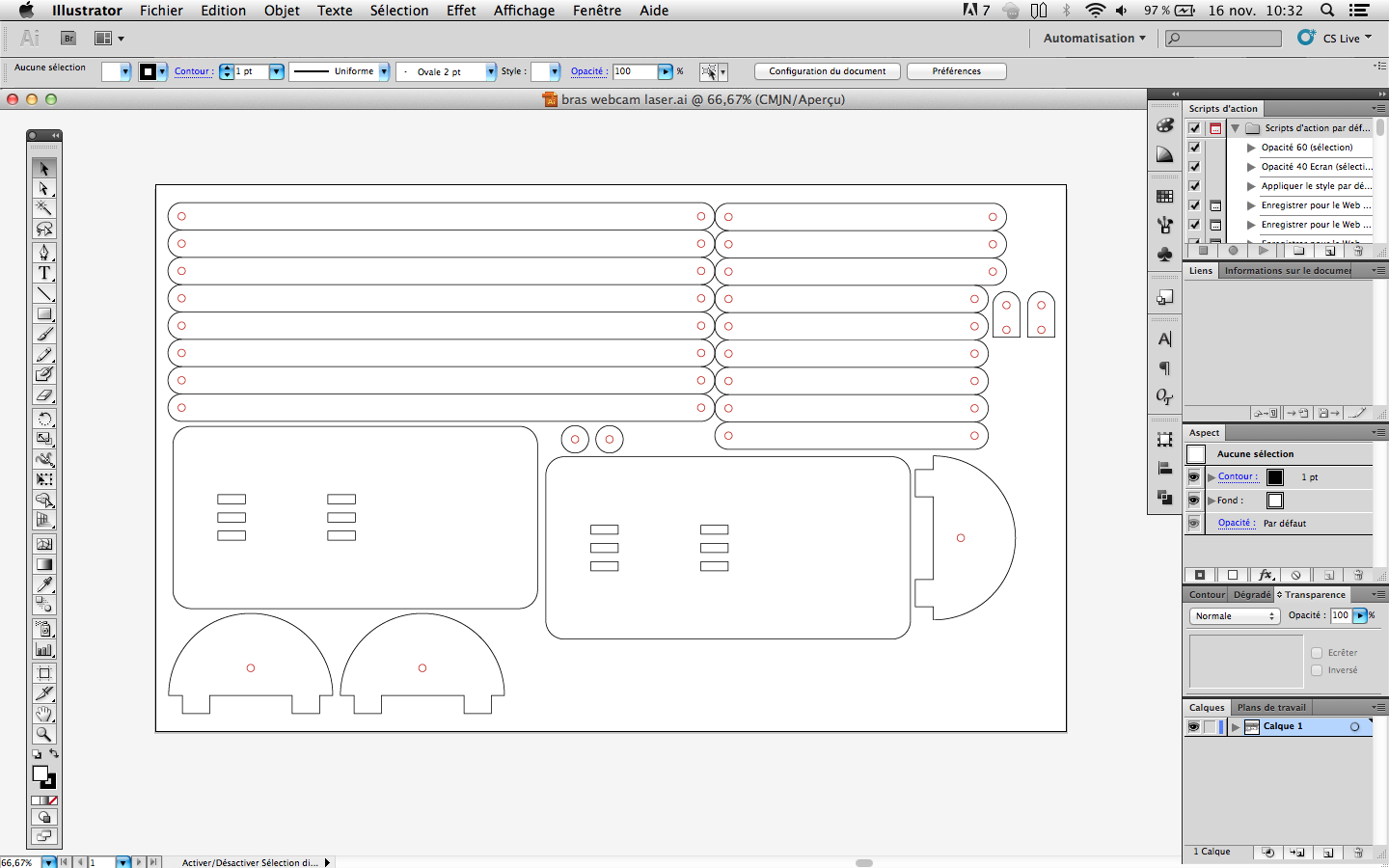Toggle Fond visibility eye in Aspect panel
Image resolution: width=1389 pixels, height=868 pixels.
click(x=1194, y=501)
